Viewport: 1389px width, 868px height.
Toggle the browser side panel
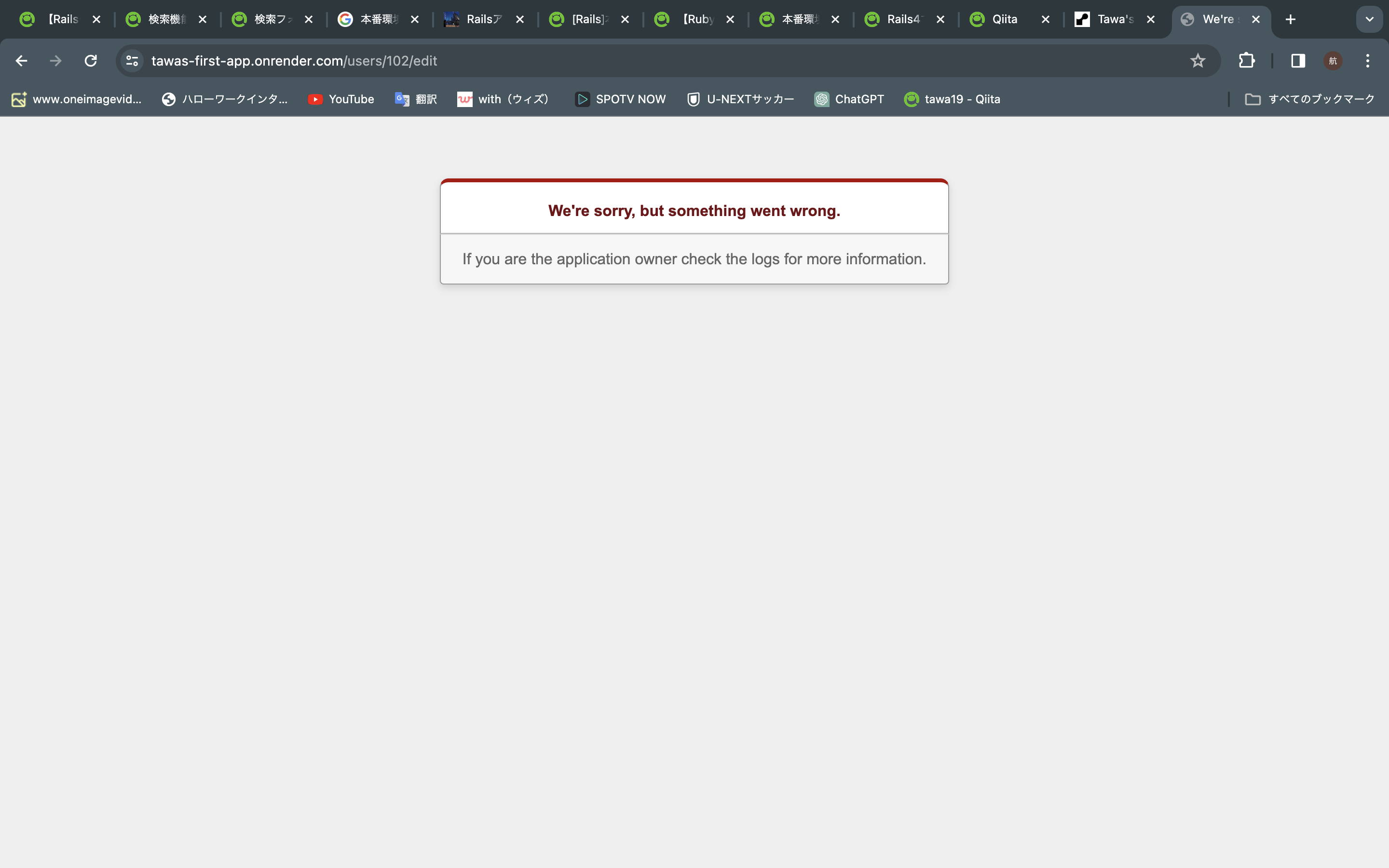[x=1298, y=61]
